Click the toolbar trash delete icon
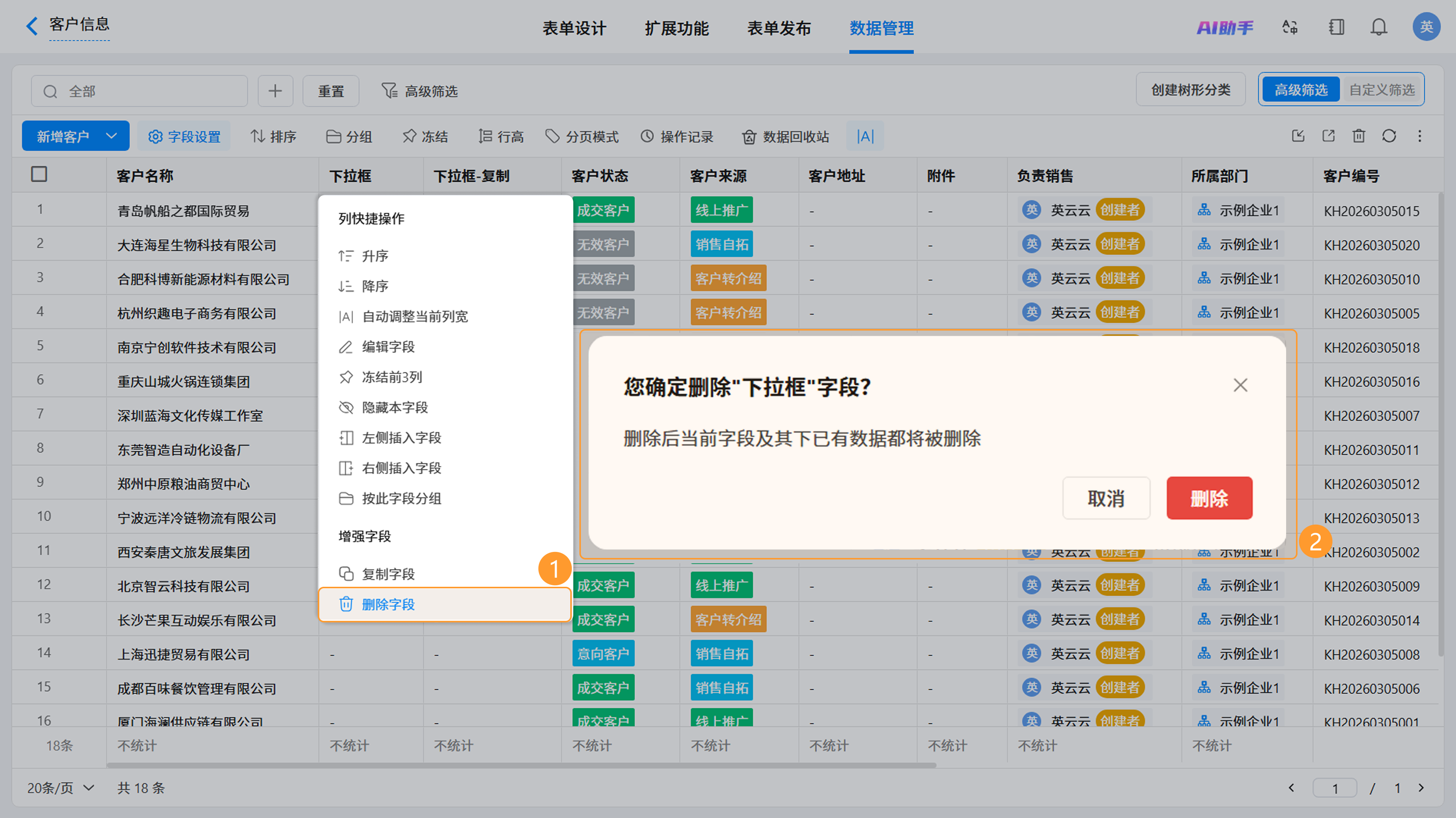Viewport: 1456px width, 818px height. [1359, 136]
